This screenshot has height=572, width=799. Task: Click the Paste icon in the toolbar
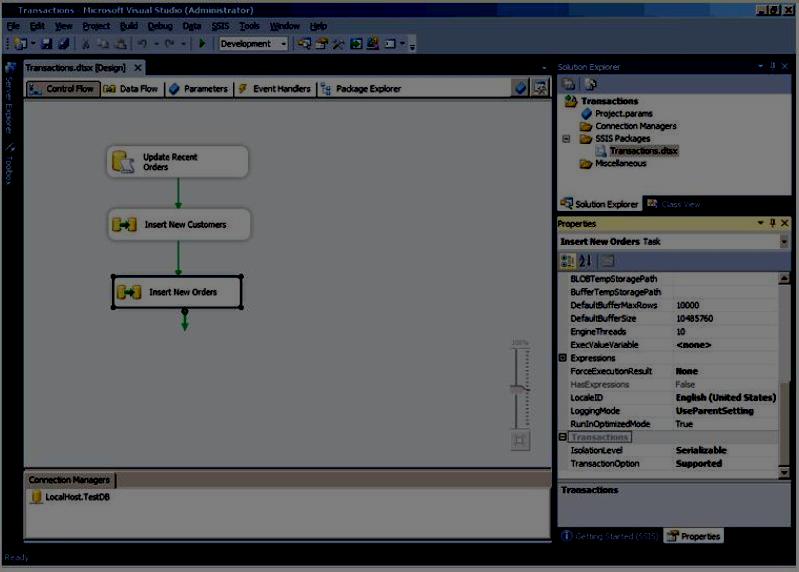[x=120, y=44]
